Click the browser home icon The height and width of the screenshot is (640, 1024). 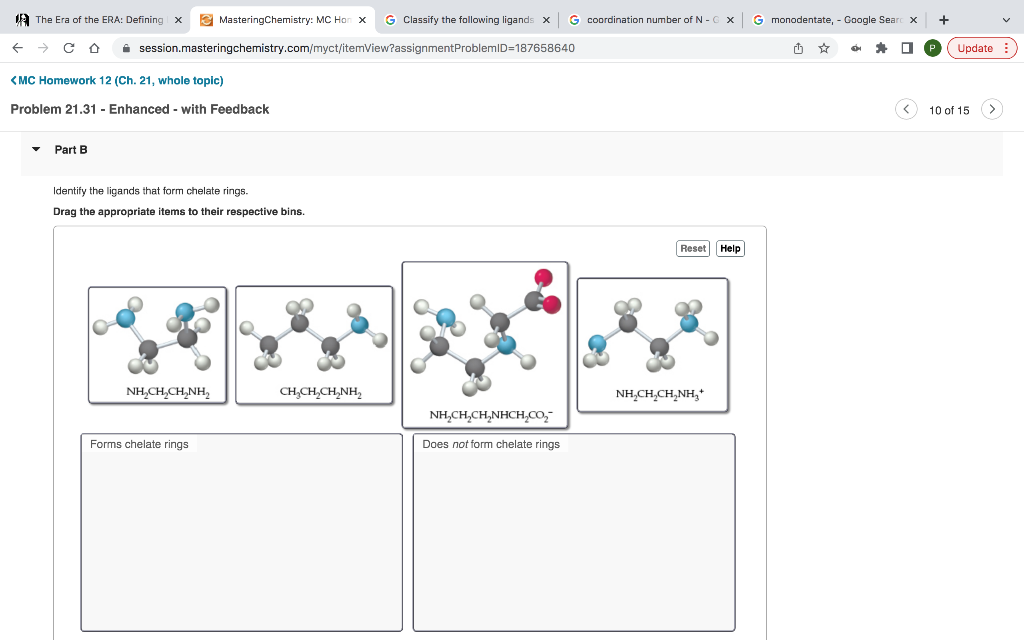(x=96, y=47)
